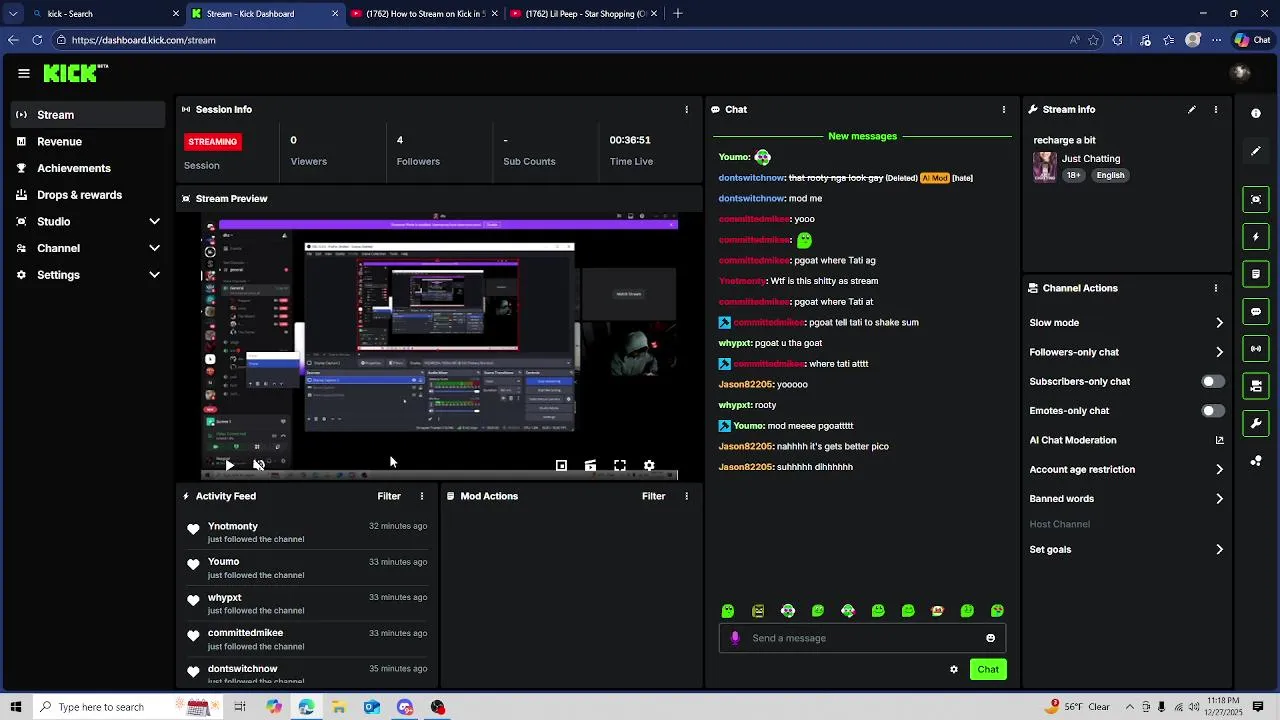Open the Channel Actions three-dot menu
The width and height of the screenshot is (1280, 720).
(1216, 288)
